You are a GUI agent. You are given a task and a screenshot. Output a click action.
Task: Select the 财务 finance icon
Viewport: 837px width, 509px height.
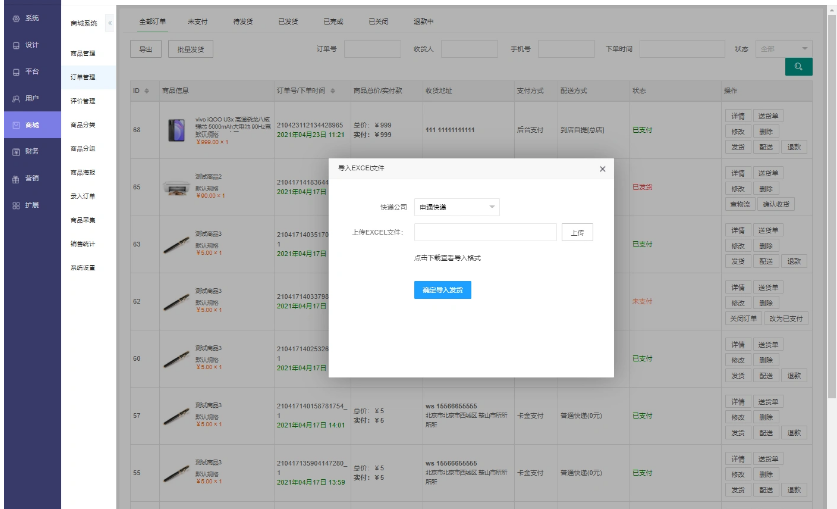(16, 151)
